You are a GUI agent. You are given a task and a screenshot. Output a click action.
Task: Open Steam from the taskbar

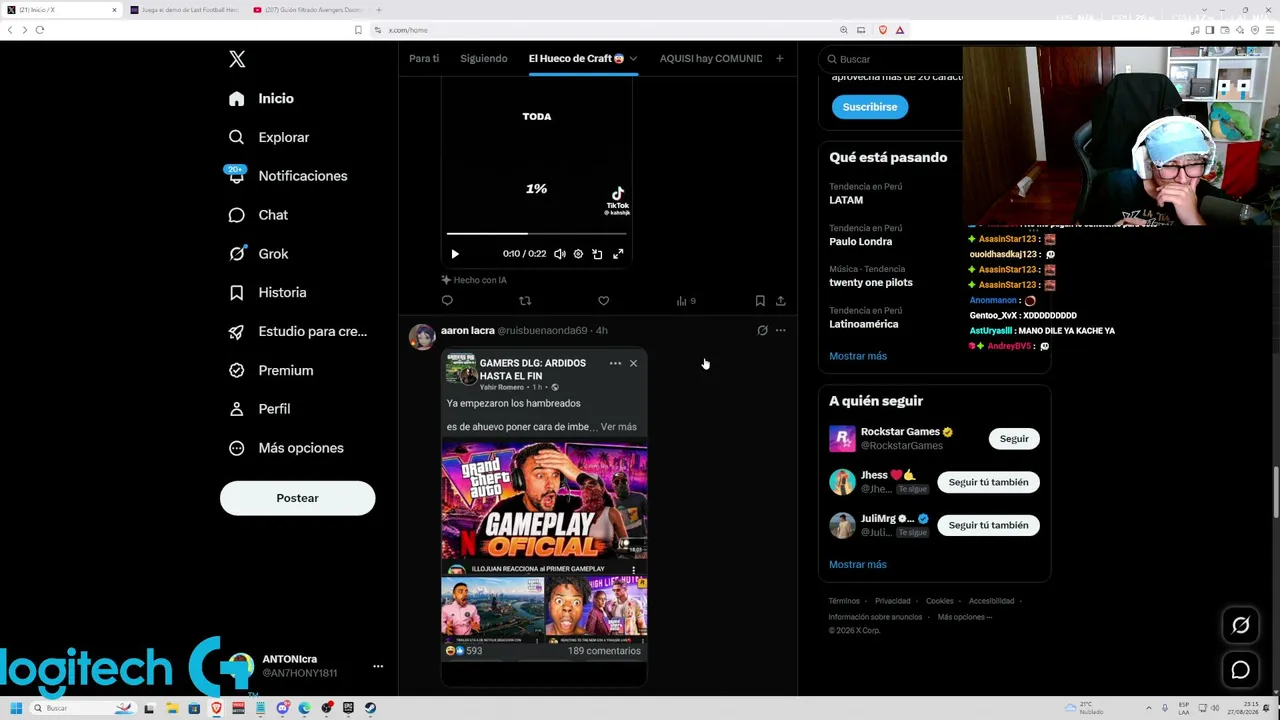tap(370, 708)
